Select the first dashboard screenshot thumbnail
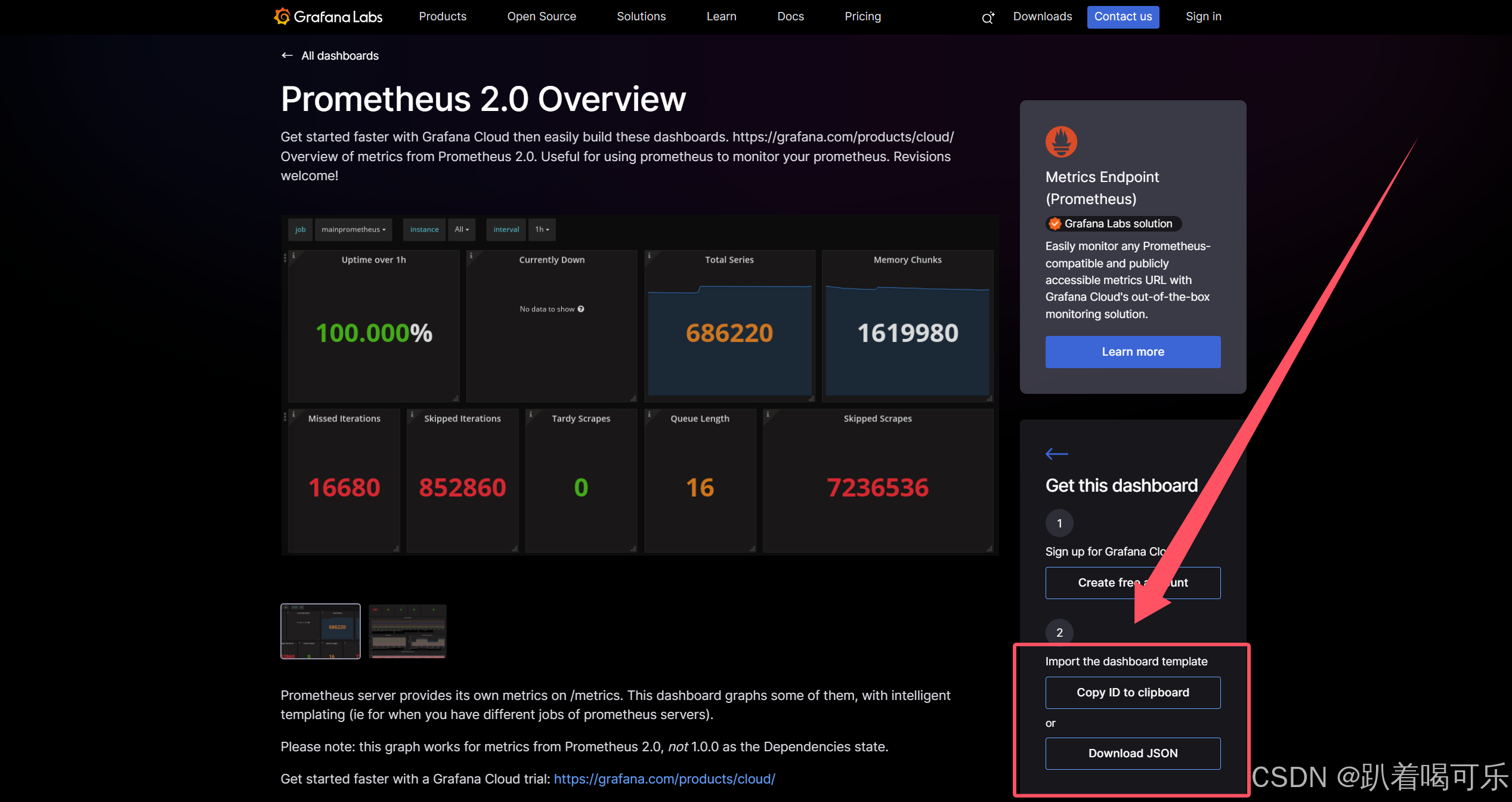The width and height of the screenshot is (1512, 802). click(x=320, y=631)
